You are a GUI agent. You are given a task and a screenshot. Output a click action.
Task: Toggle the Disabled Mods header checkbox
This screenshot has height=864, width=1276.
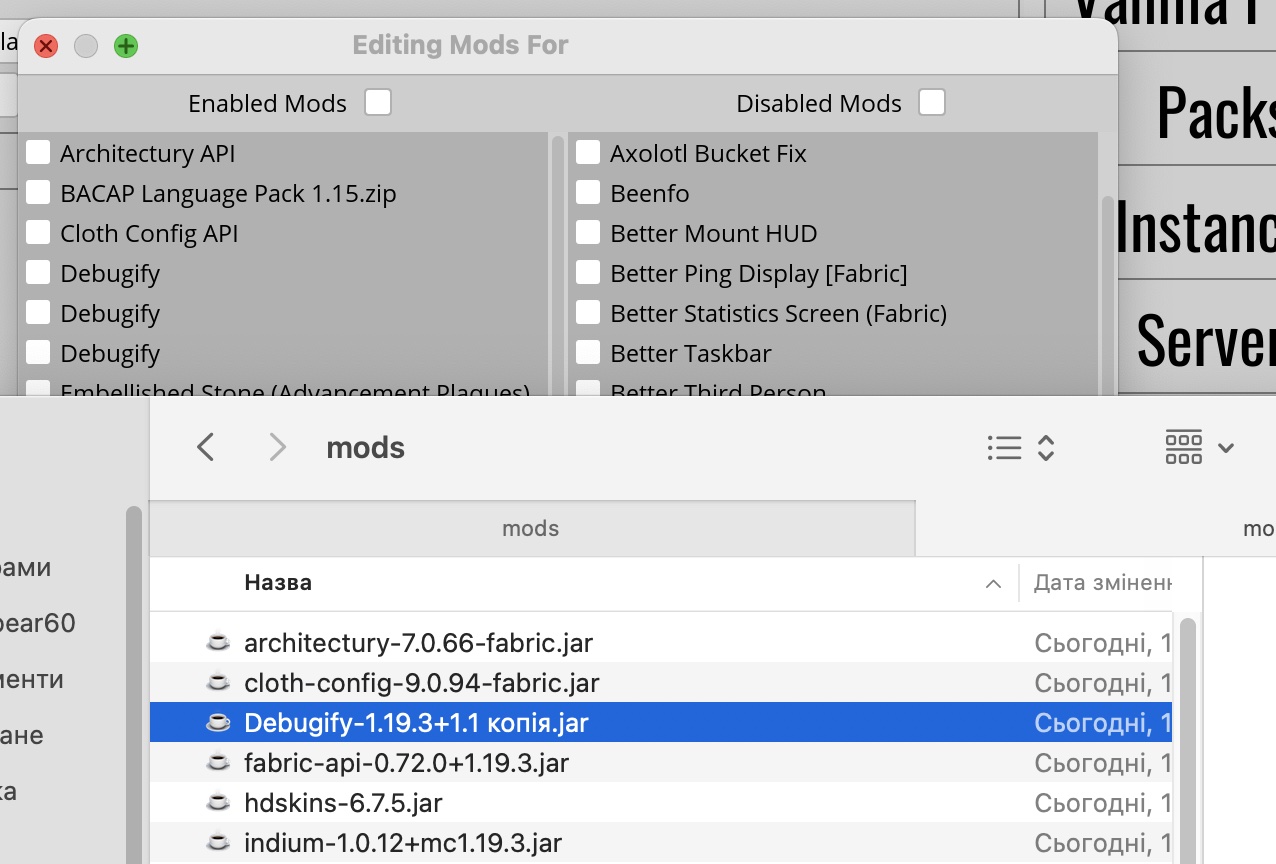tap(931, 102)
